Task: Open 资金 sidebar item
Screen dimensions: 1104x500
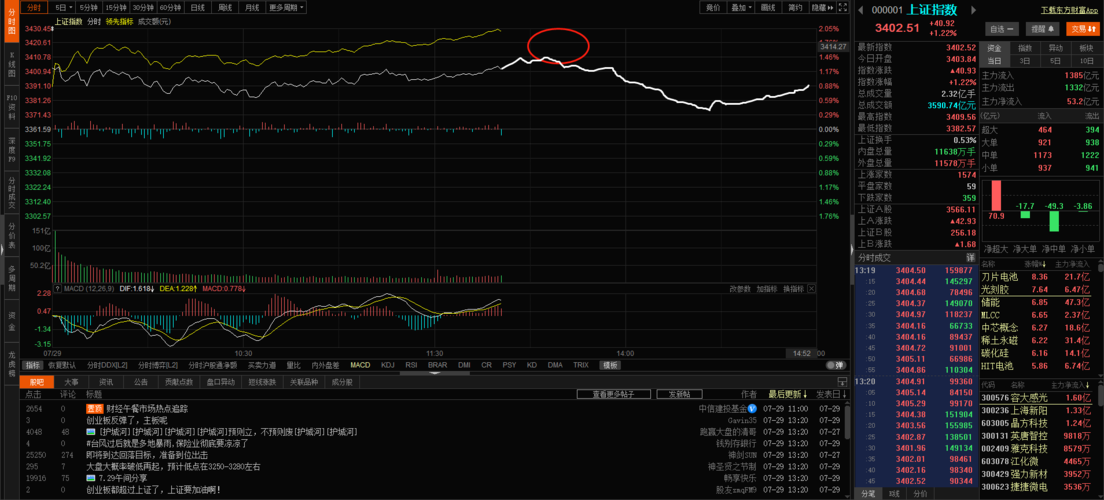Action: [x=11, y=322]
